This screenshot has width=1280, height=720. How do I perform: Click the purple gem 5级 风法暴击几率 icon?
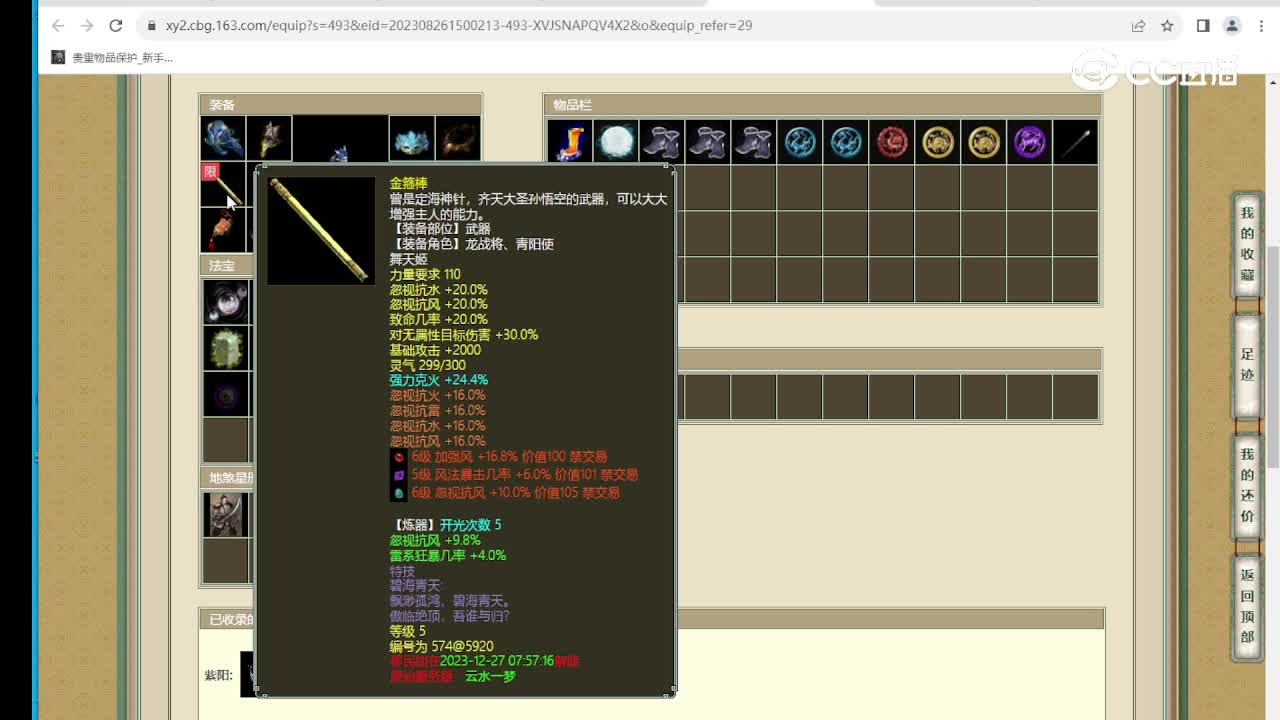(x=399, y=475)
